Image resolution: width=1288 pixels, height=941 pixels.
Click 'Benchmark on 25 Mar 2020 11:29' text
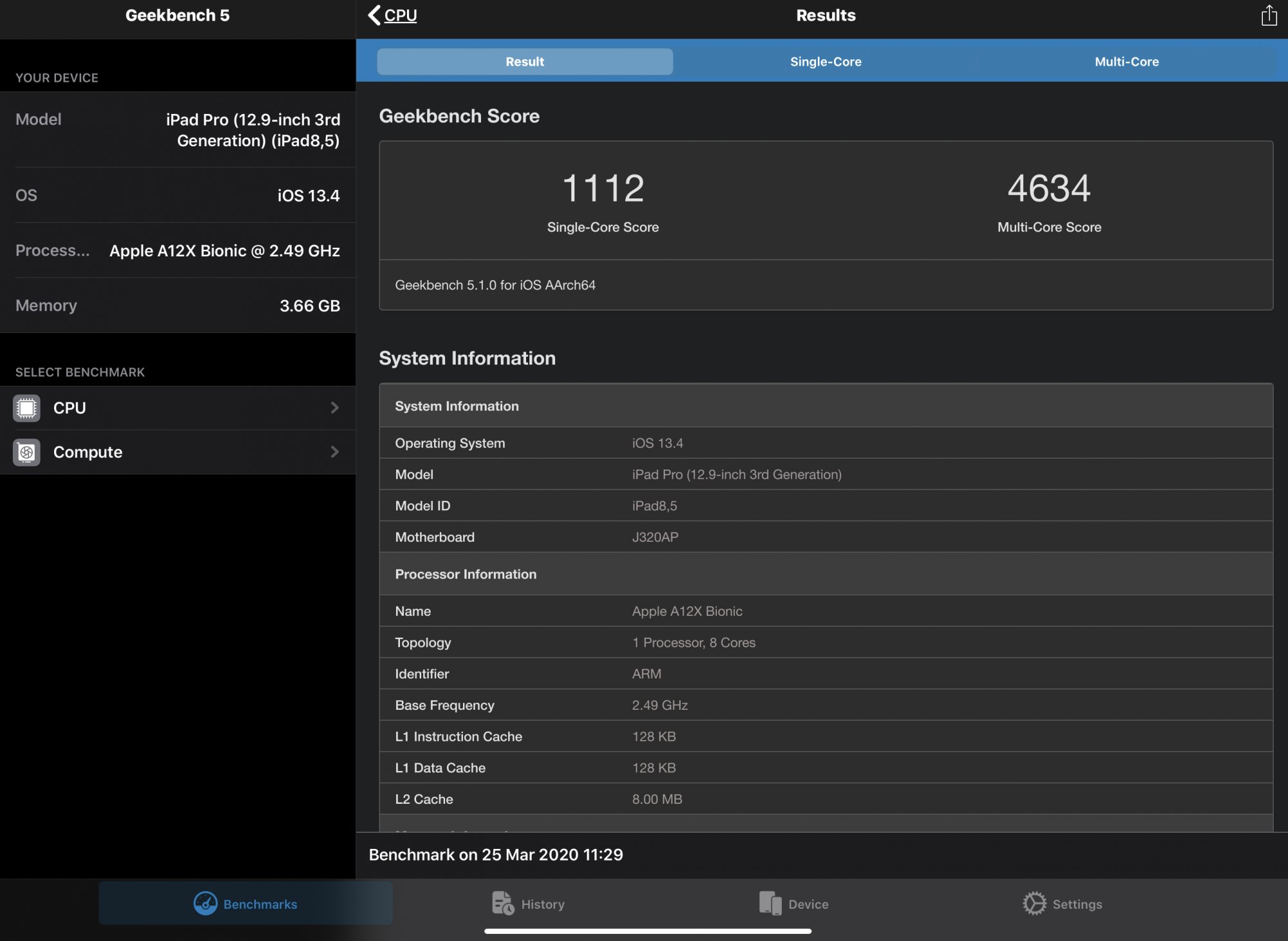(x=496, y=855)
